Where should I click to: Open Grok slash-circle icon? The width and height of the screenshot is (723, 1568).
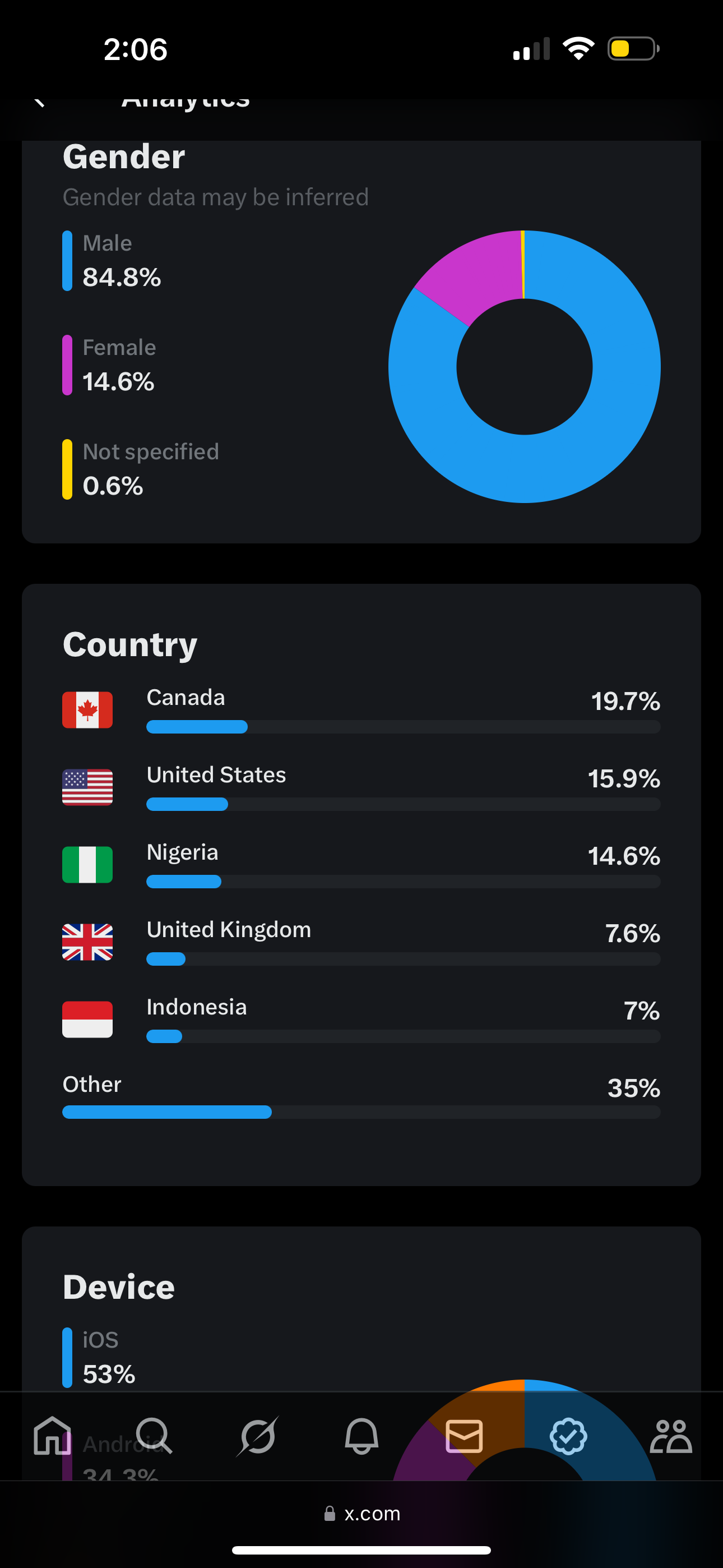coord(257,1436)
